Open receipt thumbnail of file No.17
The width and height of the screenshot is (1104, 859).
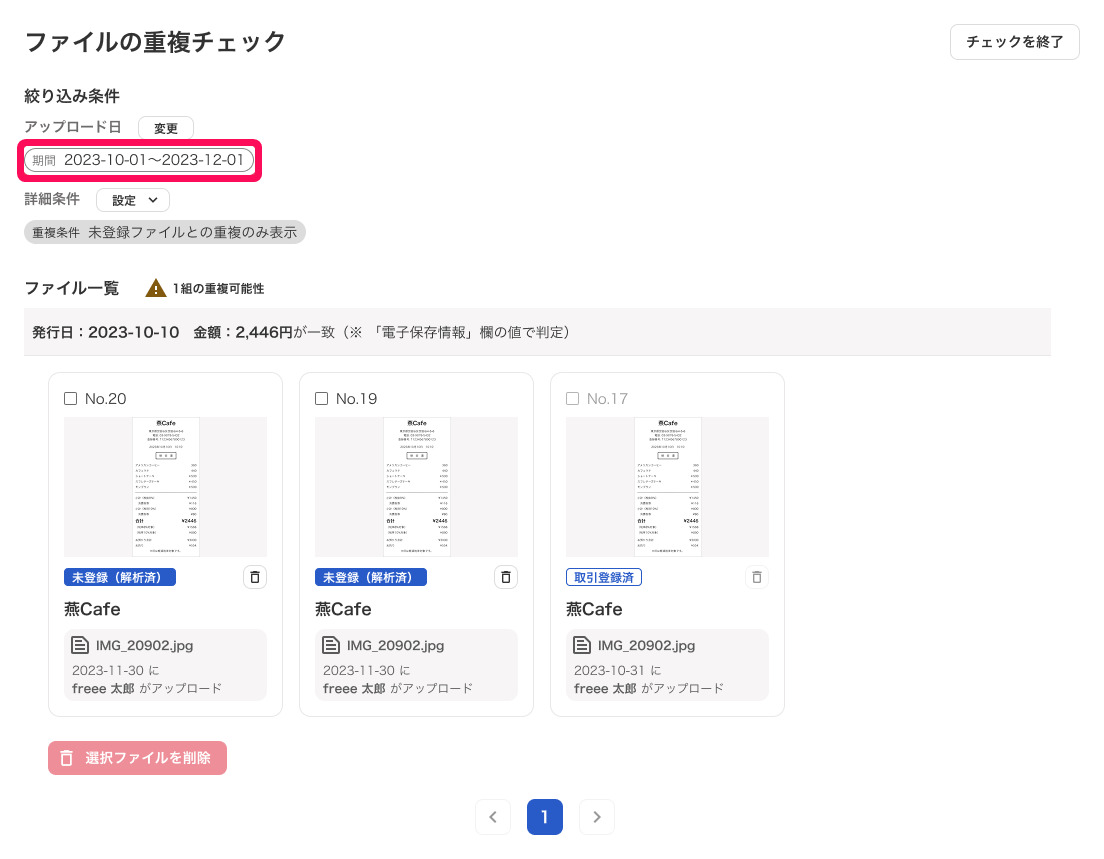pyautogui.click(x=667, y=487)
